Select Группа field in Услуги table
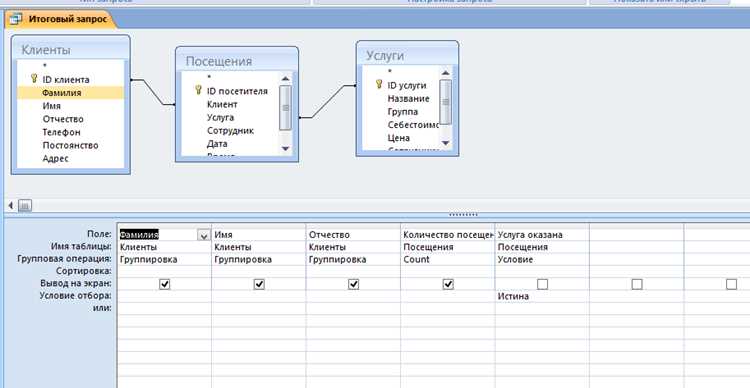The height and width of the screenshot is (388, 750). coord(401,111)
